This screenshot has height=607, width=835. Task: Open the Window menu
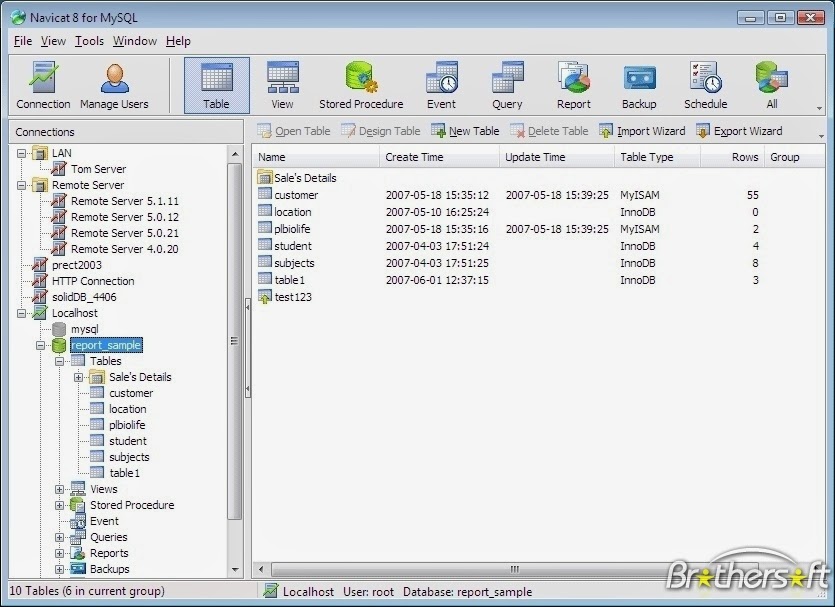(x=134, y=41)
